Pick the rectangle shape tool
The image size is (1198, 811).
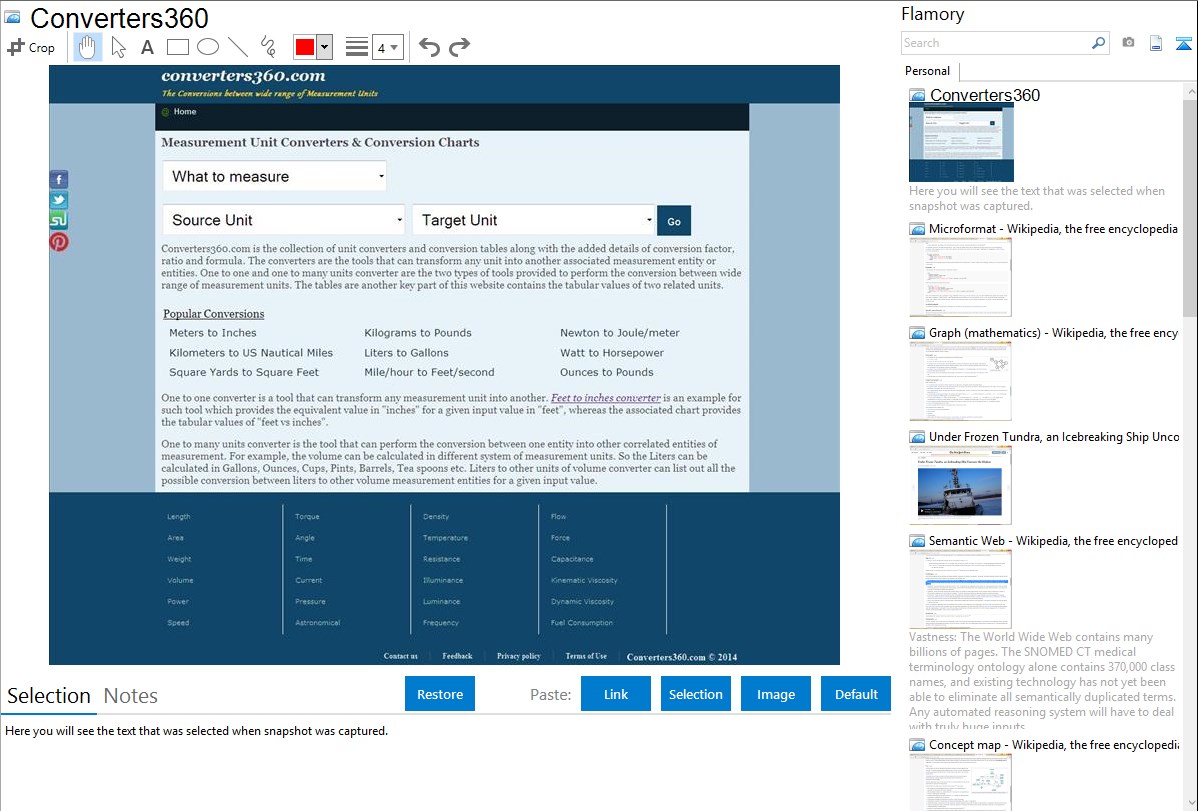coord(177,47)
